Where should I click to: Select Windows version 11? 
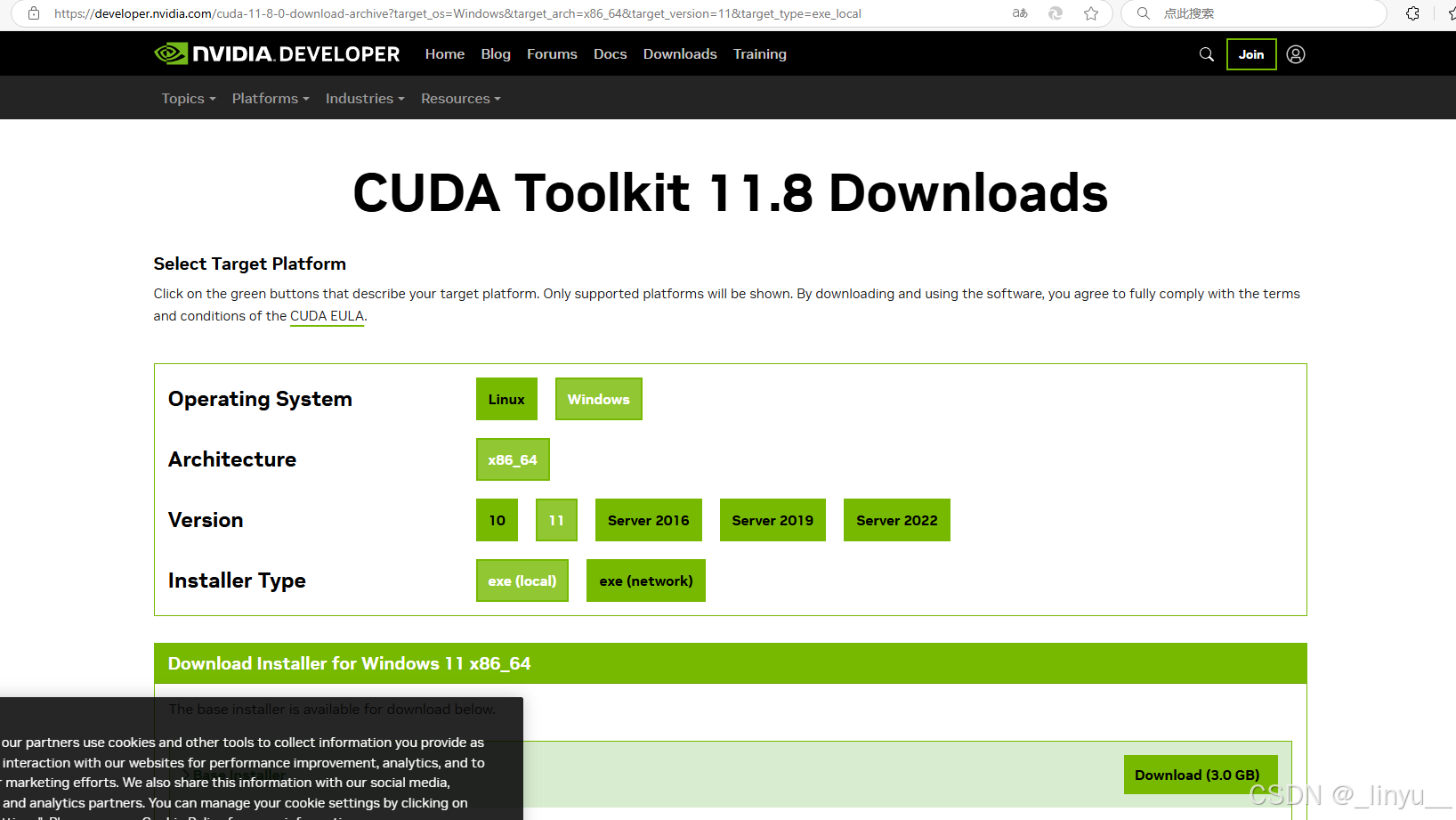[556, 520]
